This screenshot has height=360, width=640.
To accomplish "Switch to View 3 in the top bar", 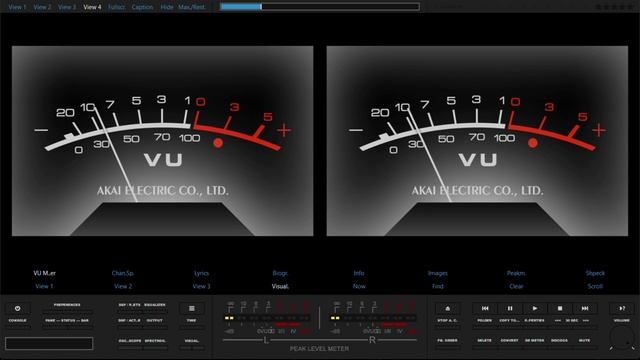I will coord(67,7).
